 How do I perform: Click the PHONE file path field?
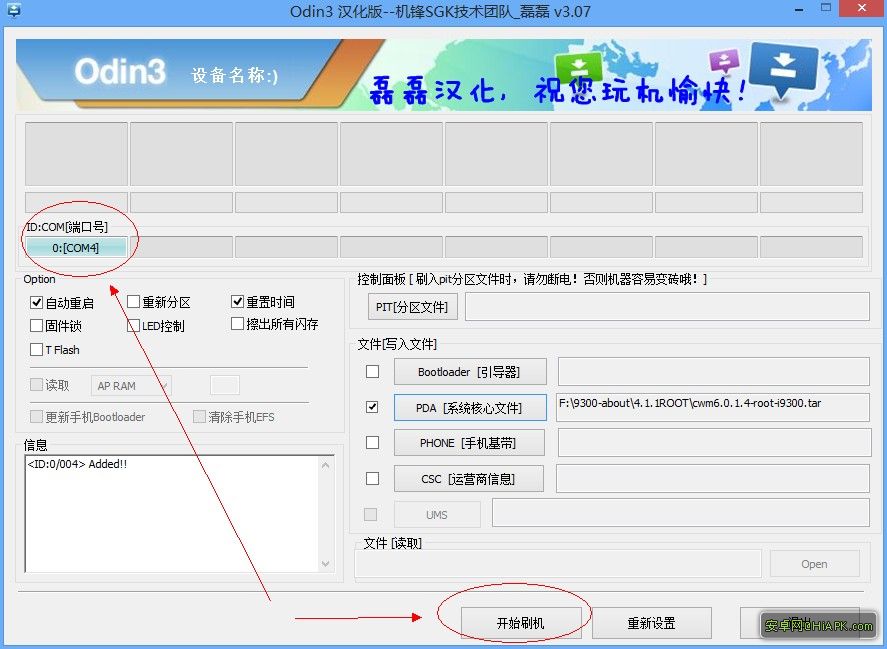point(715,442)
